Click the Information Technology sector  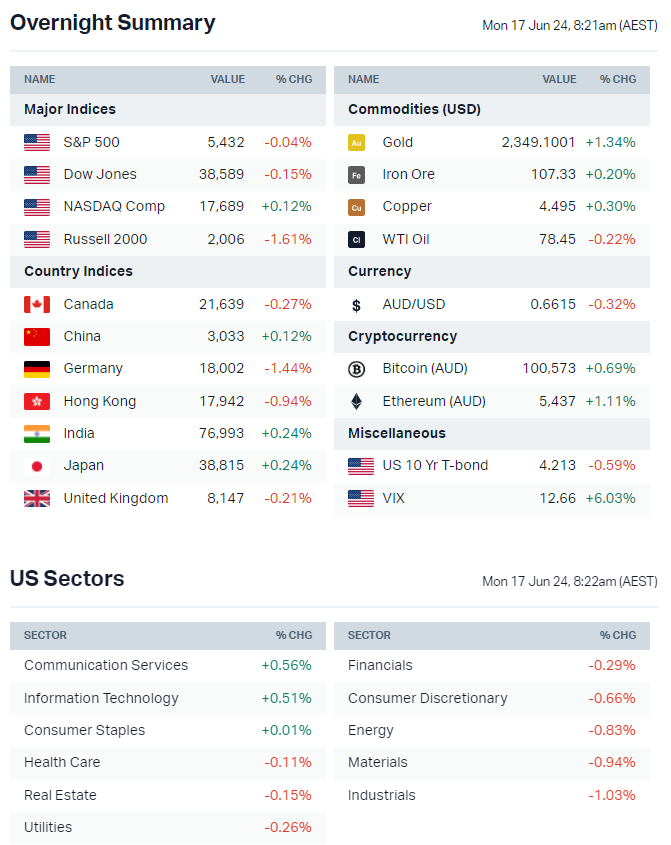(101, 698)
